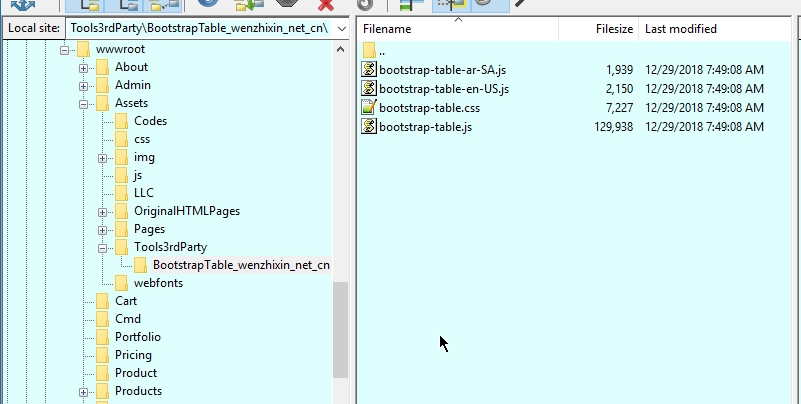Collapse the wwwroot tree node

[64, 50]
